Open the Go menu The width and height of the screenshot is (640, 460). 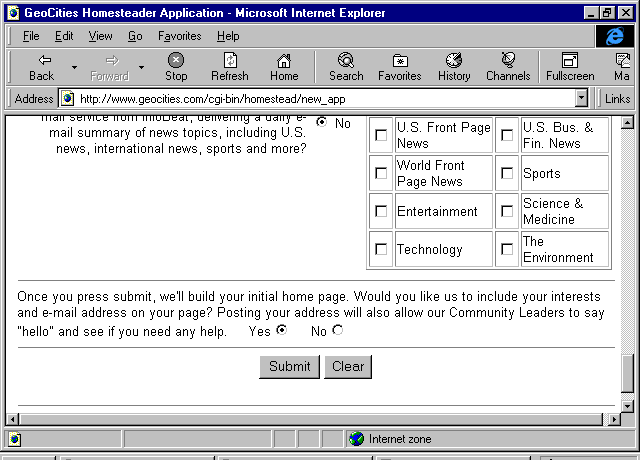(135, 36)
